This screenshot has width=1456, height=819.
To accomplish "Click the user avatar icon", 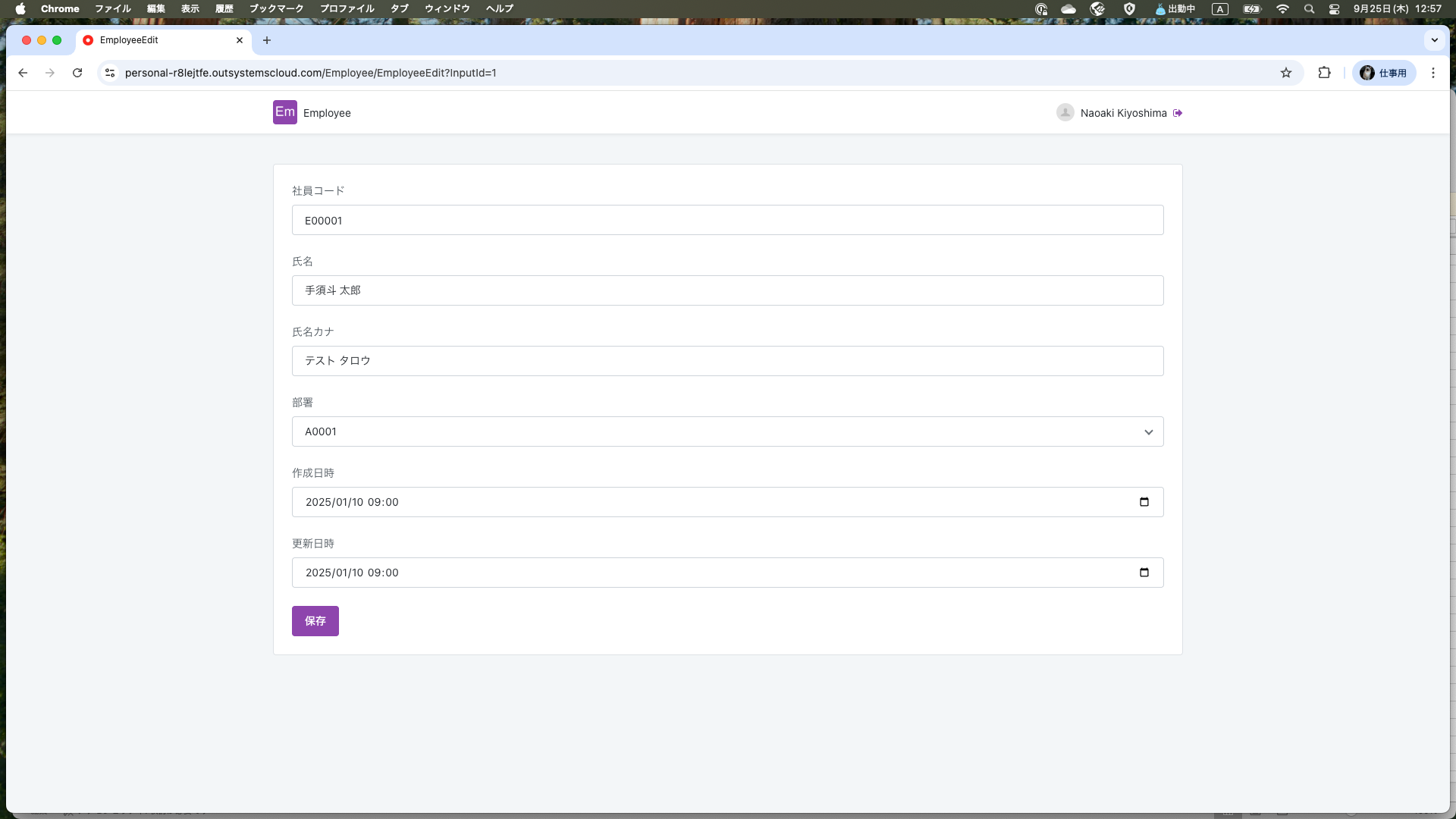I will click(x=1065, y=113).
